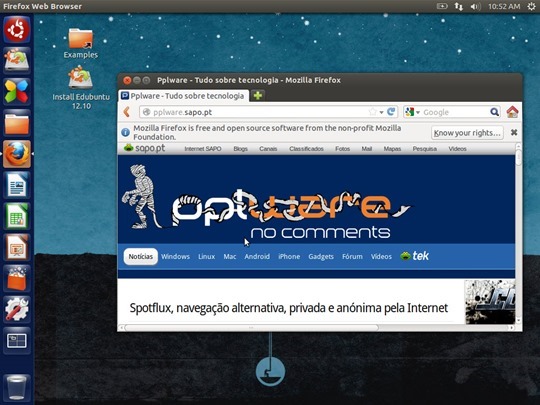Viewport: 540px width, 405px height.
Task: Open the Linux section in site menu
Action: coord(207,257)
